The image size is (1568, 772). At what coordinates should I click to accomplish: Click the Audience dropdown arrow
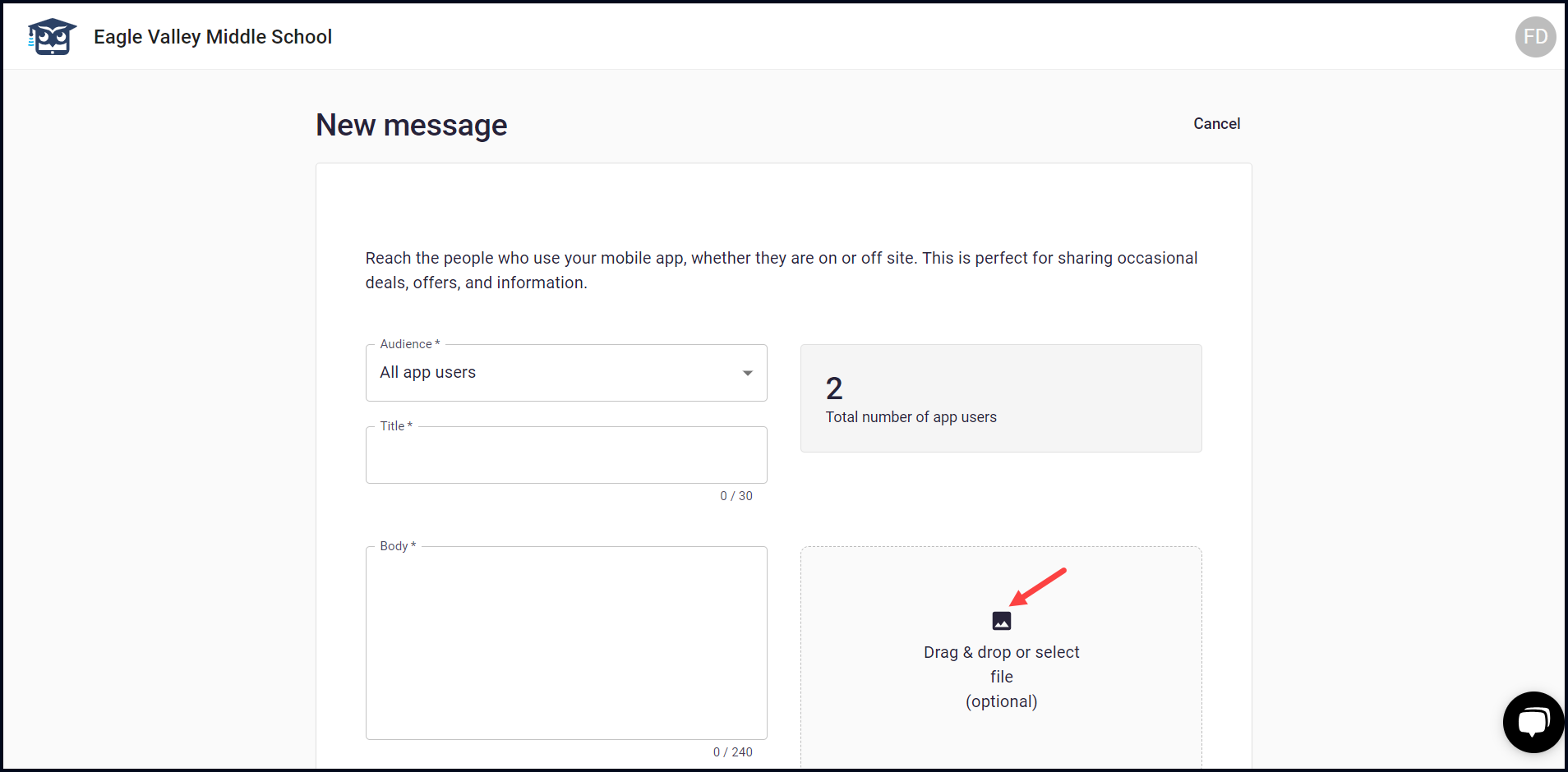(x=747, y=373)
